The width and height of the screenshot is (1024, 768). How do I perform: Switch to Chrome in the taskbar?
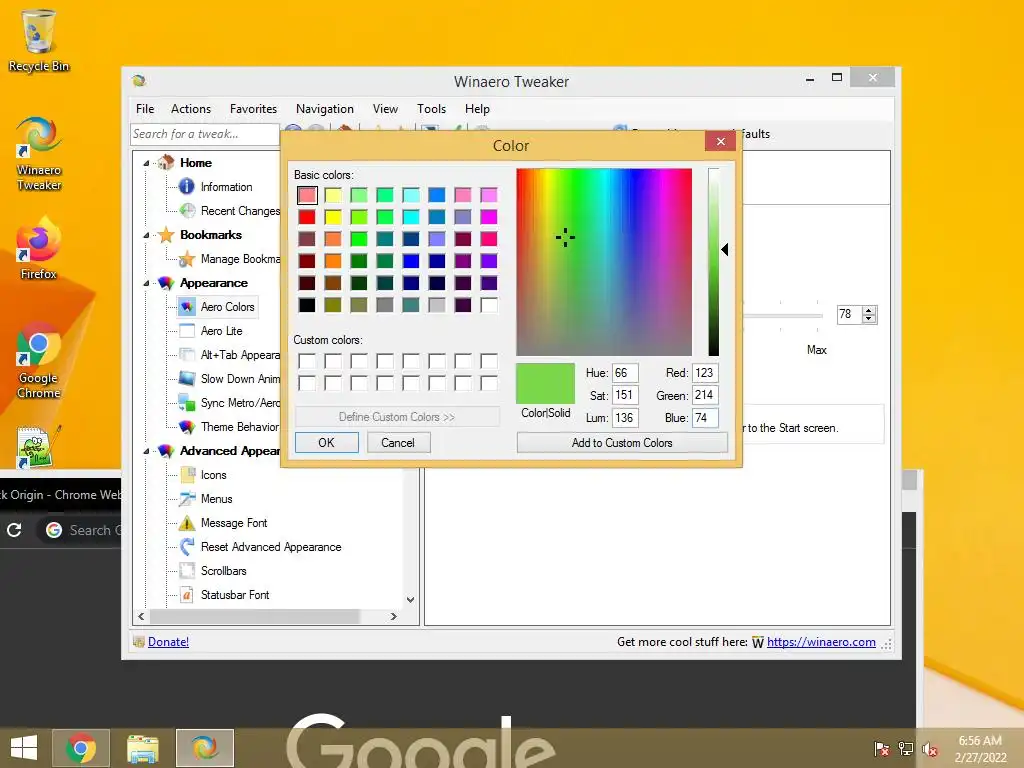click(81, 748)
